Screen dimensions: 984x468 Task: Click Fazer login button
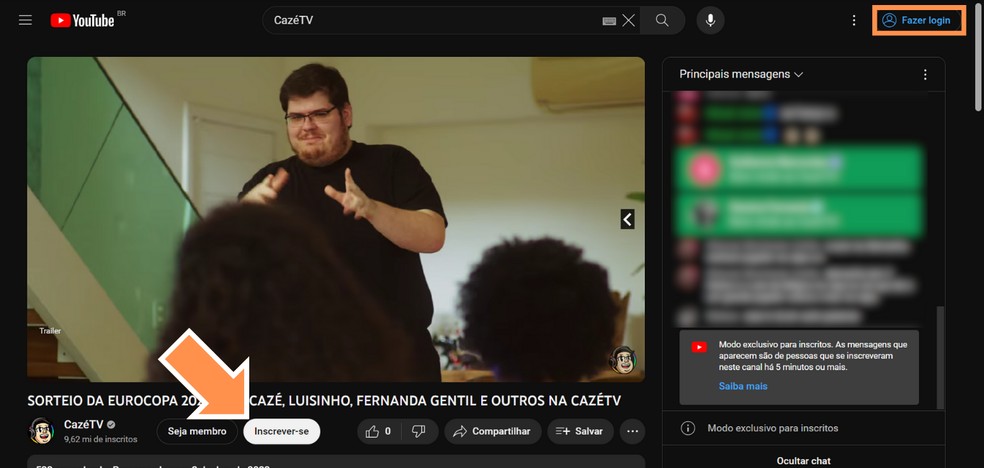pos(919,20)
